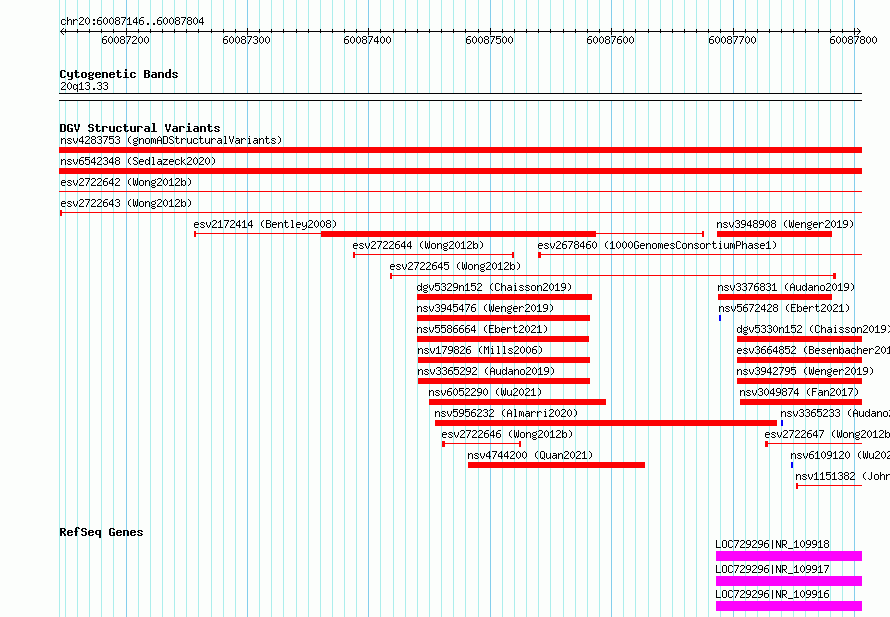The width and height of the screenshot is (890, 617).
Task: Open the esv2722642 Wong2012b variant label
Action: 126,182
